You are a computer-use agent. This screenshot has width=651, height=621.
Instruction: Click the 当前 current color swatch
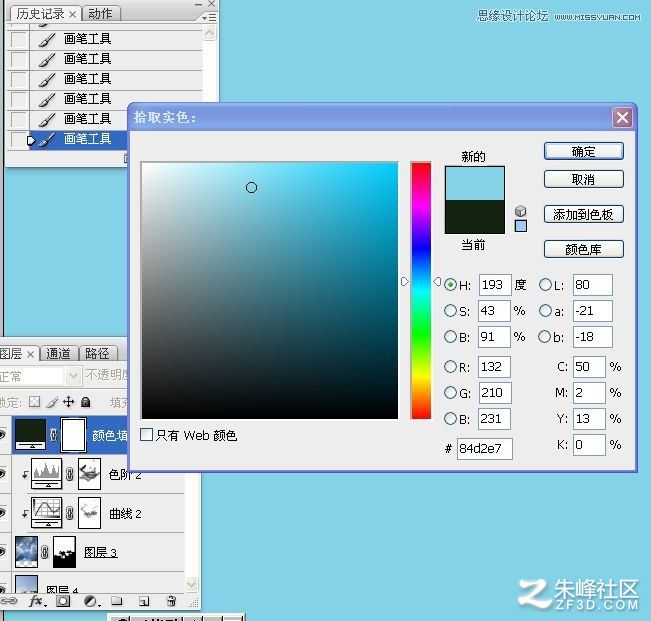[475, 217]
